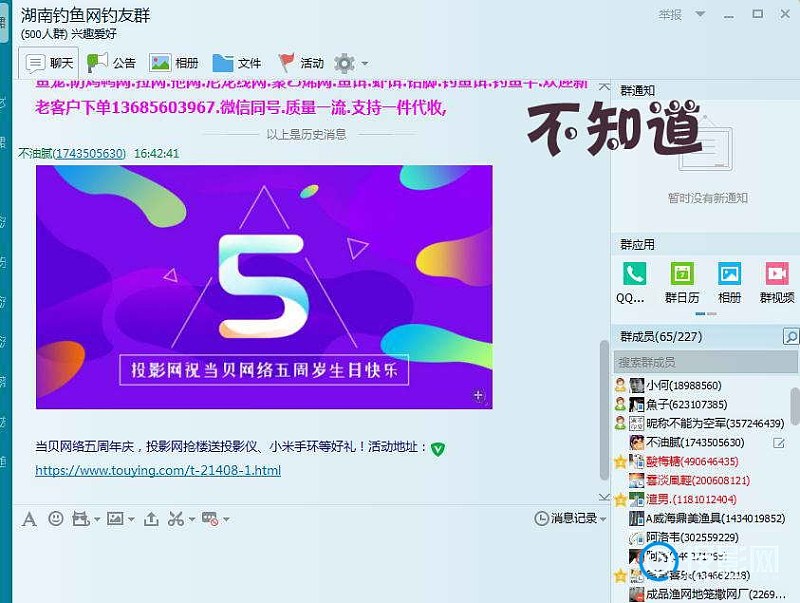Collapse chat with top arrow near 群通知
The width and height of the screenshot is (800, 603).
604,86
